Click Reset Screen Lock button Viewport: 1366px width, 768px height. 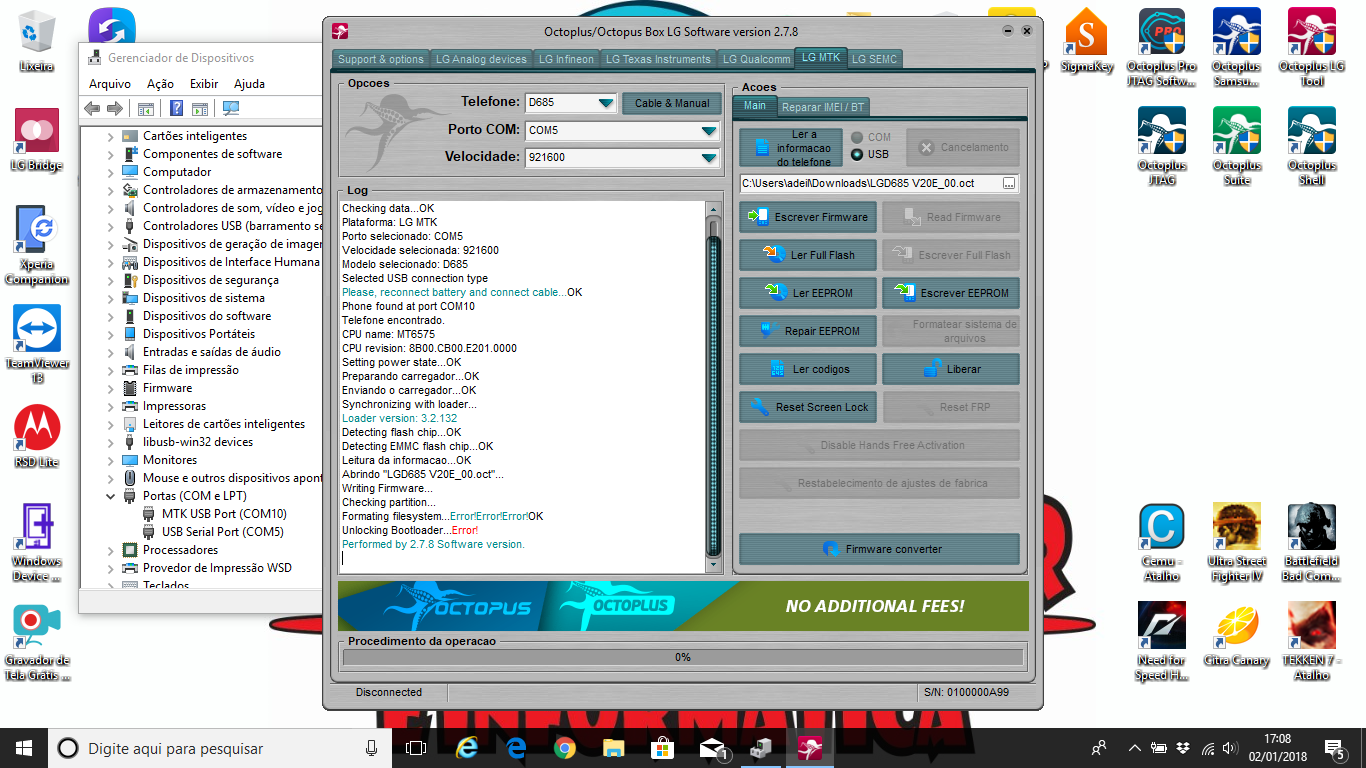coord(808,407)
